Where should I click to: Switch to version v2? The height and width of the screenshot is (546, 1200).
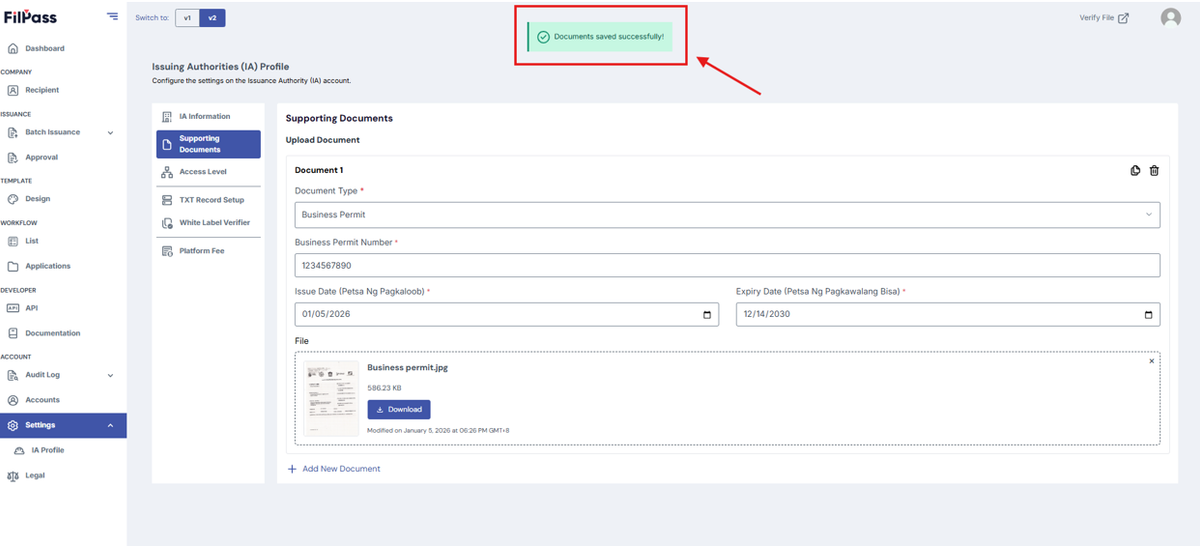(212, 17)
